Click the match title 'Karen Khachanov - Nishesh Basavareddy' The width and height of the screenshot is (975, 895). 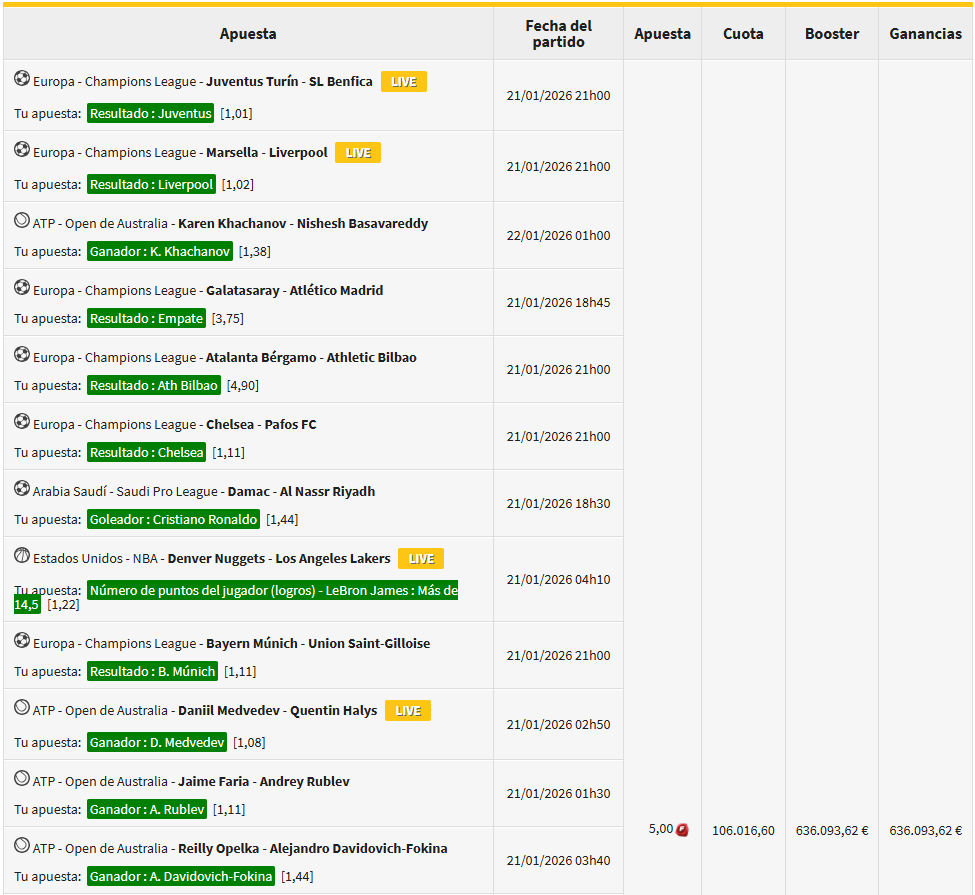(x=303, y=223)
